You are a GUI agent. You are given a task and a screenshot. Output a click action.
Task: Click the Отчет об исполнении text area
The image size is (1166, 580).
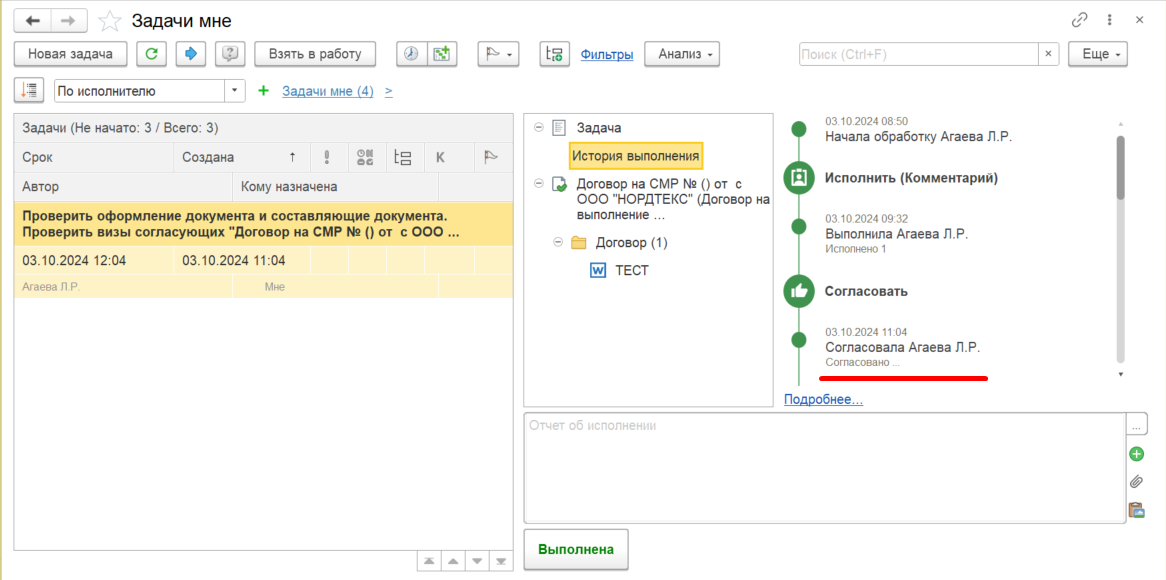pyautogui.click(x=824, y=468)
